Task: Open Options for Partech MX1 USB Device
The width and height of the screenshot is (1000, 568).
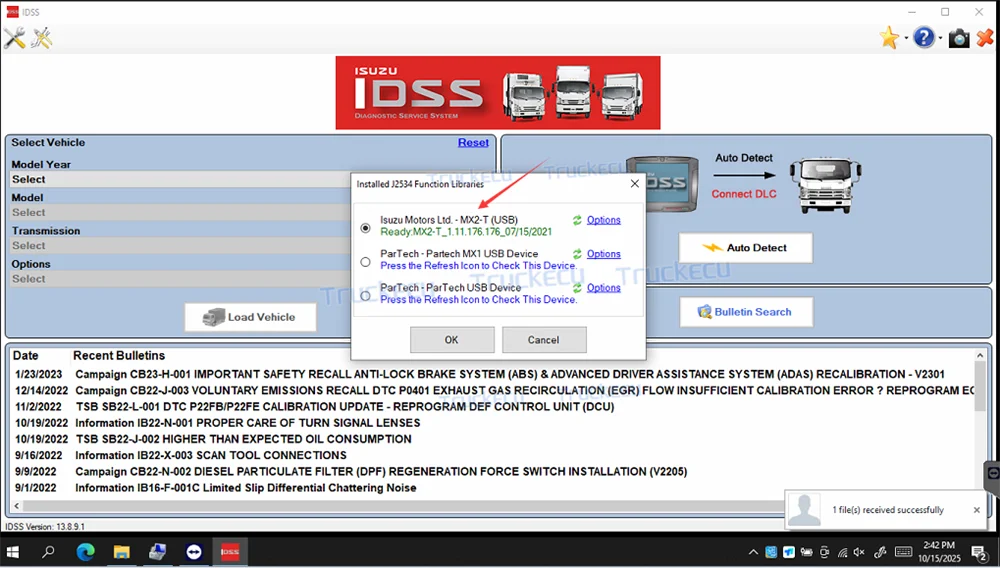Action: (x=603, y=254)
